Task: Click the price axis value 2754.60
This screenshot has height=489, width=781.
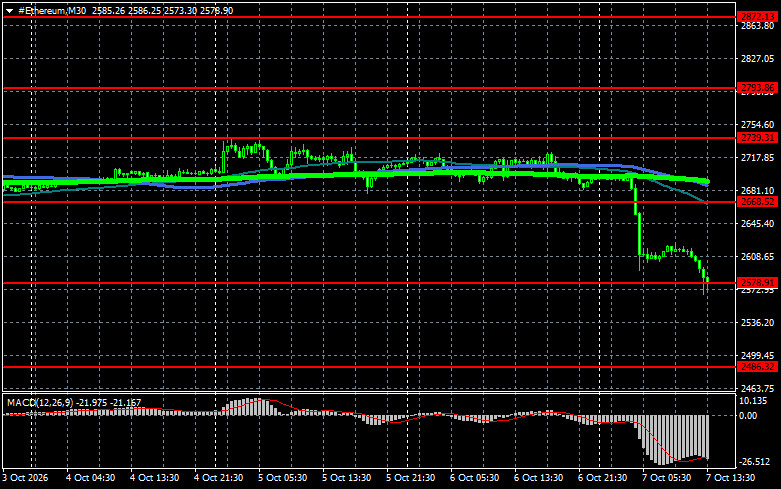Action: coord(758,124)
